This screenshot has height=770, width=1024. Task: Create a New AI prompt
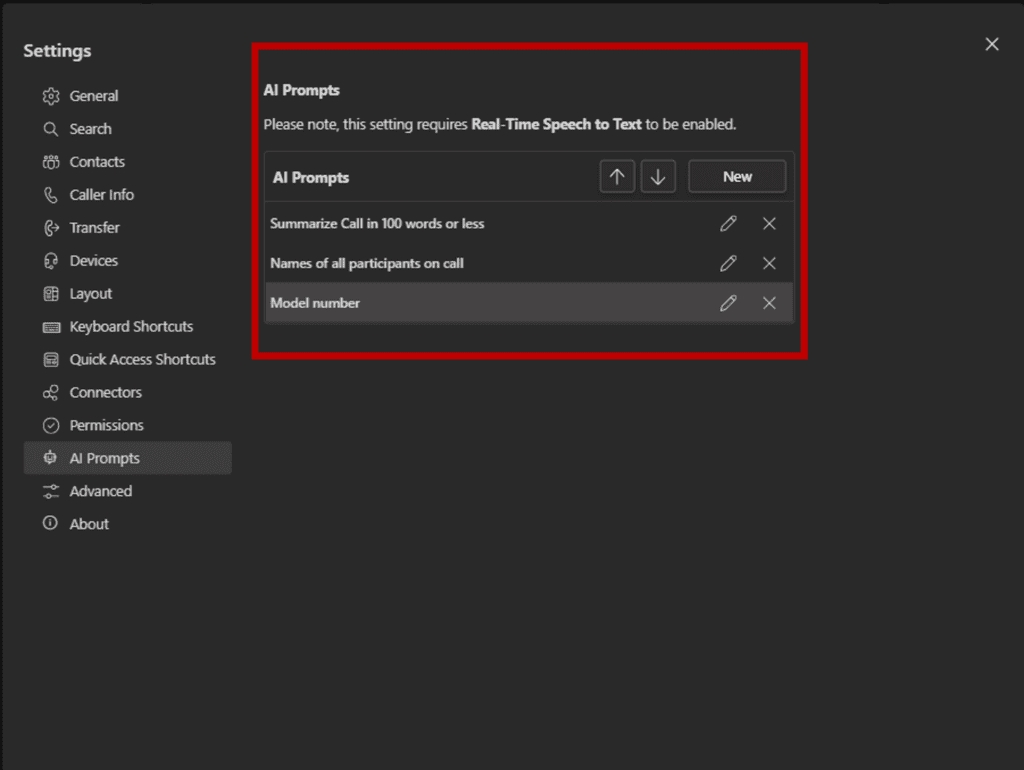(x=737, y=177)
